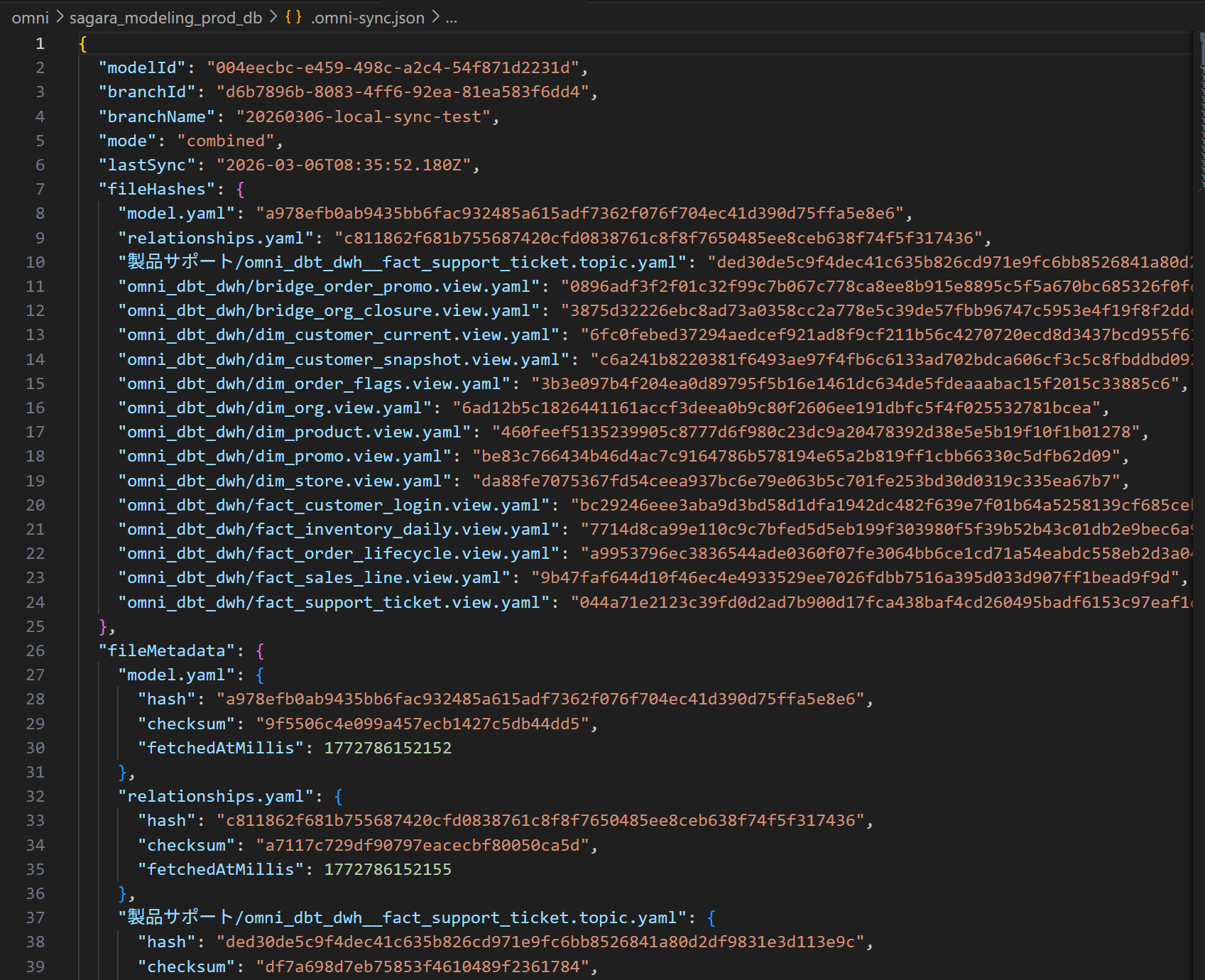This screenshot has height=980, width=1205.
Task: Click the branchId value starting with d6b7896b
Action: (x=403, y=92)
